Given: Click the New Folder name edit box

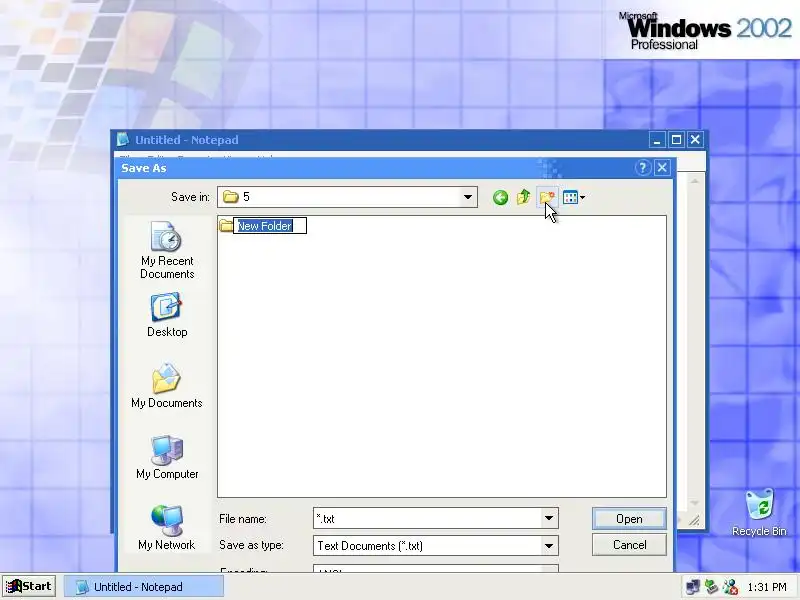Looking at the screenshot, I should (x=270, y=226).
